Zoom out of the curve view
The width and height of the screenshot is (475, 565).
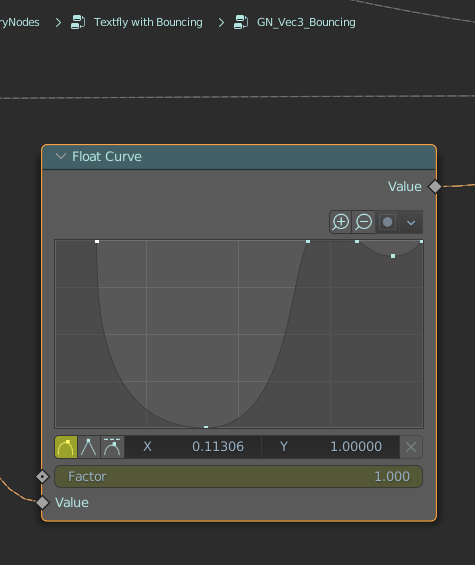point(364,222)
